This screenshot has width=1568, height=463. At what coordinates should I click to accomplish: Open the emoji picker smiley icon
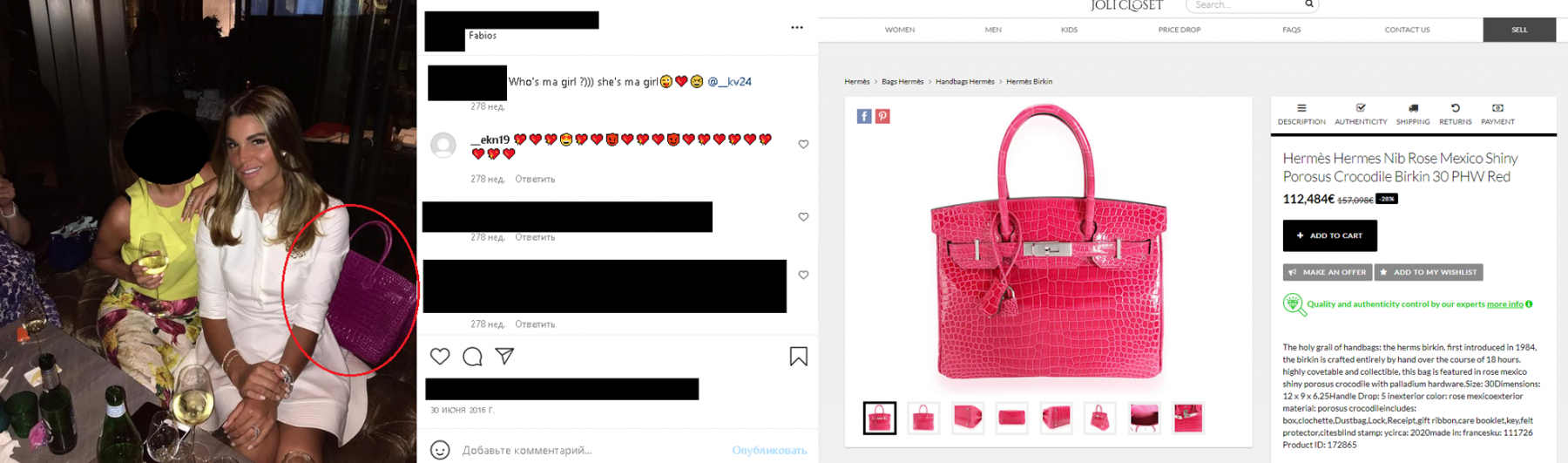click(440, 450)
